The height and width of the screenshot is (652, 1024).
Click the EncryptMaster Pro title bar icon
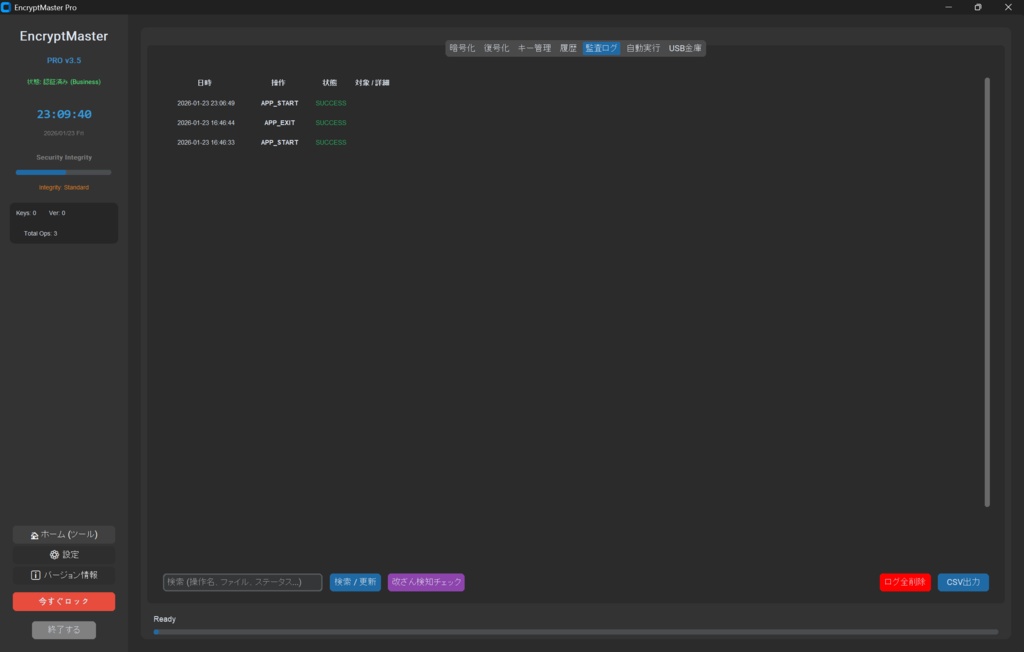(x=8, y=7)
